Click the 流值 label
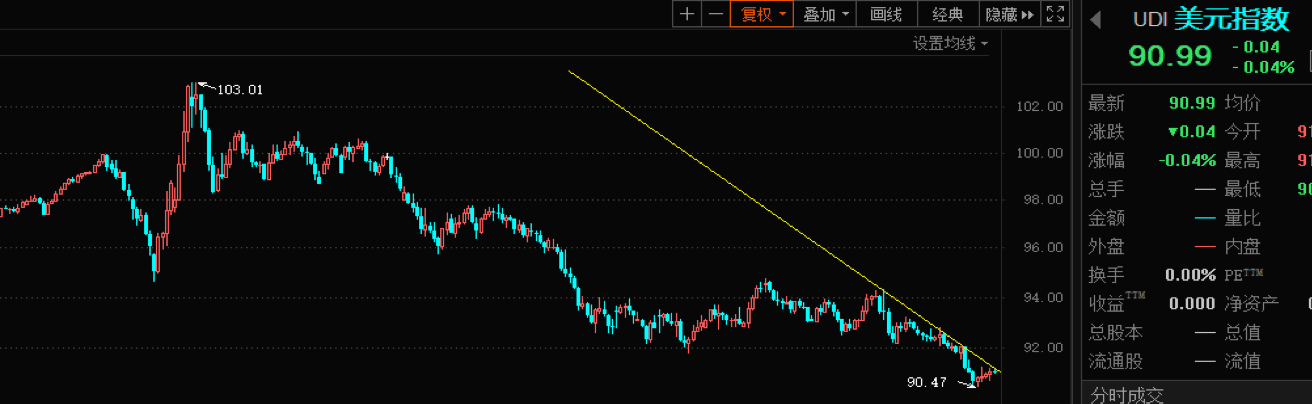Screen dimensions: 1312x404 (x=1243, y=361)
